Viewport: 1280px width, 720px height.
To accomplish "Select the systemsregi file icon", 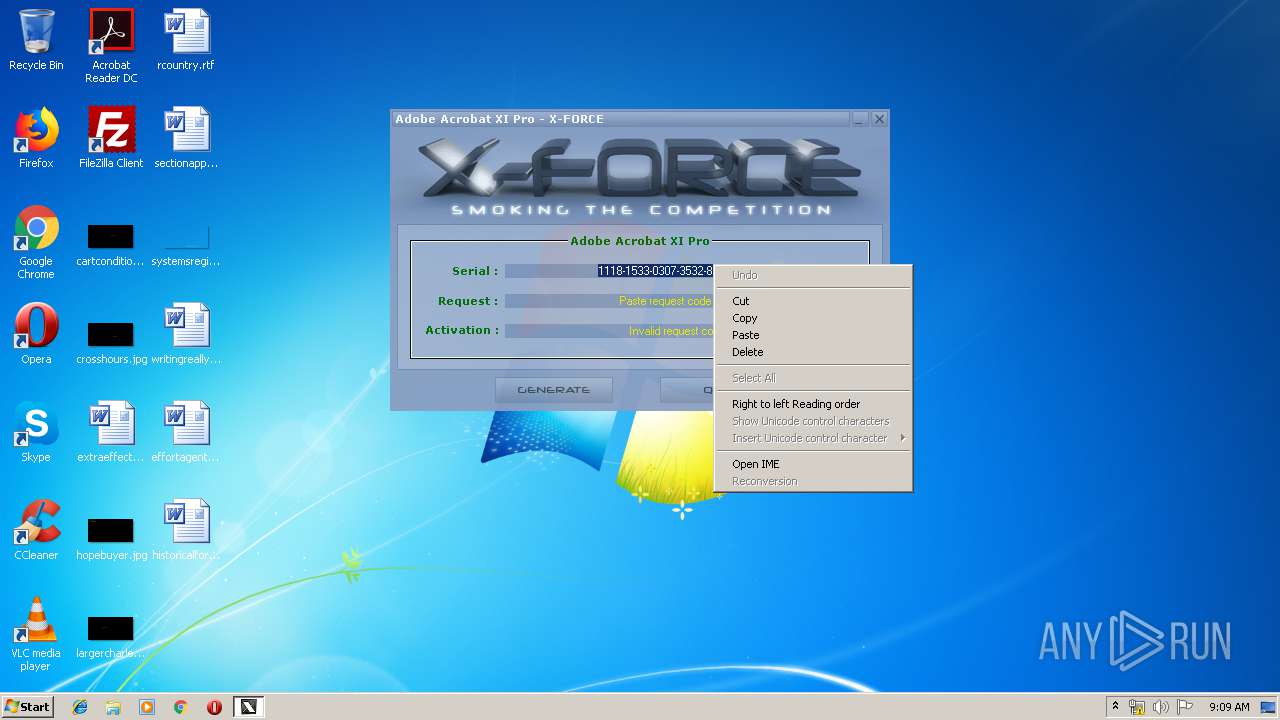I will [x=186, y=246].
